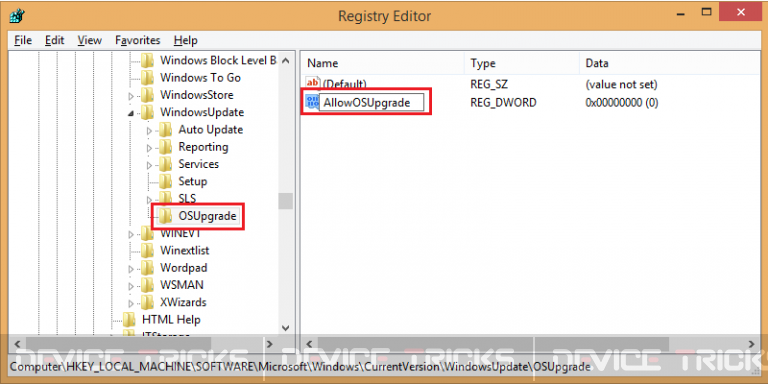Select the OSUpgrade folder icon
The height and width of the screenshot is (384, 768).
pos(166,216)
